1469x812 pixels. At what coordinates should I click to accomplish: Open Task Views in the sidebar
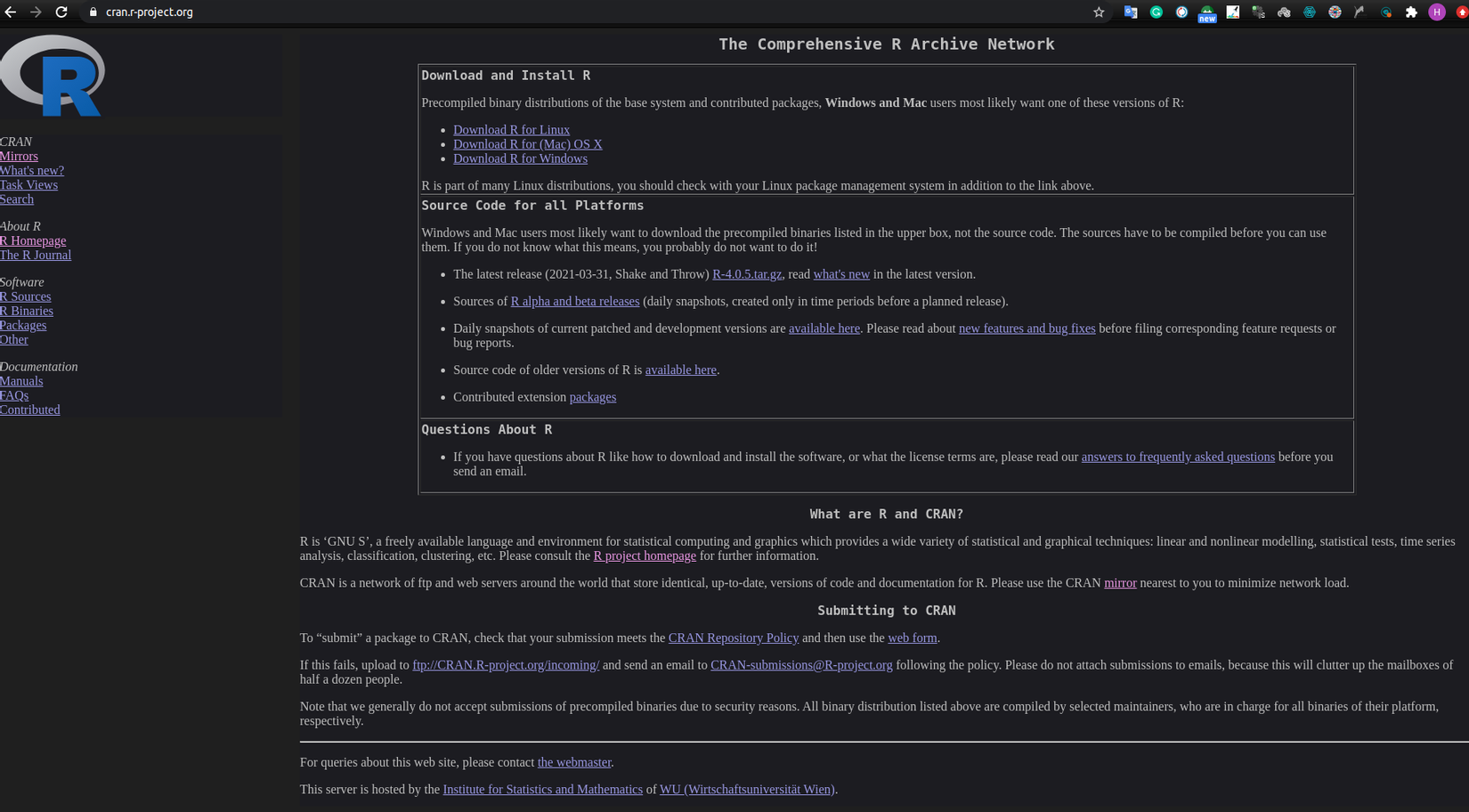(x=28, y=185)
